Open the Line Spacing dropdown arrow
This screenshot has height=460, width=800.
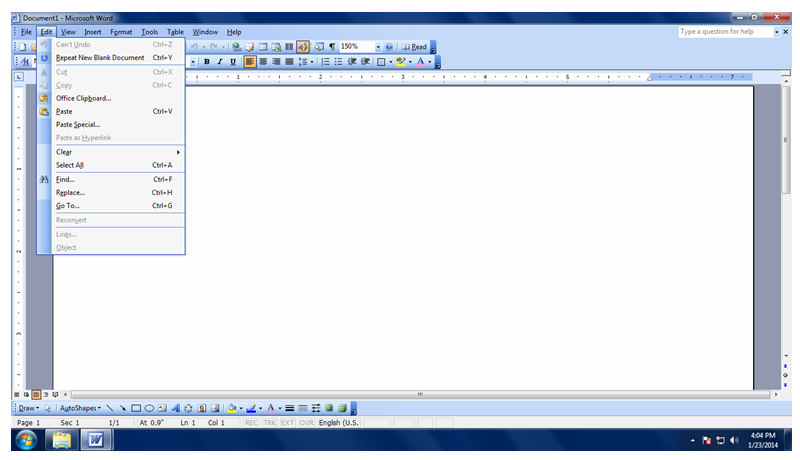pos(312,62)
